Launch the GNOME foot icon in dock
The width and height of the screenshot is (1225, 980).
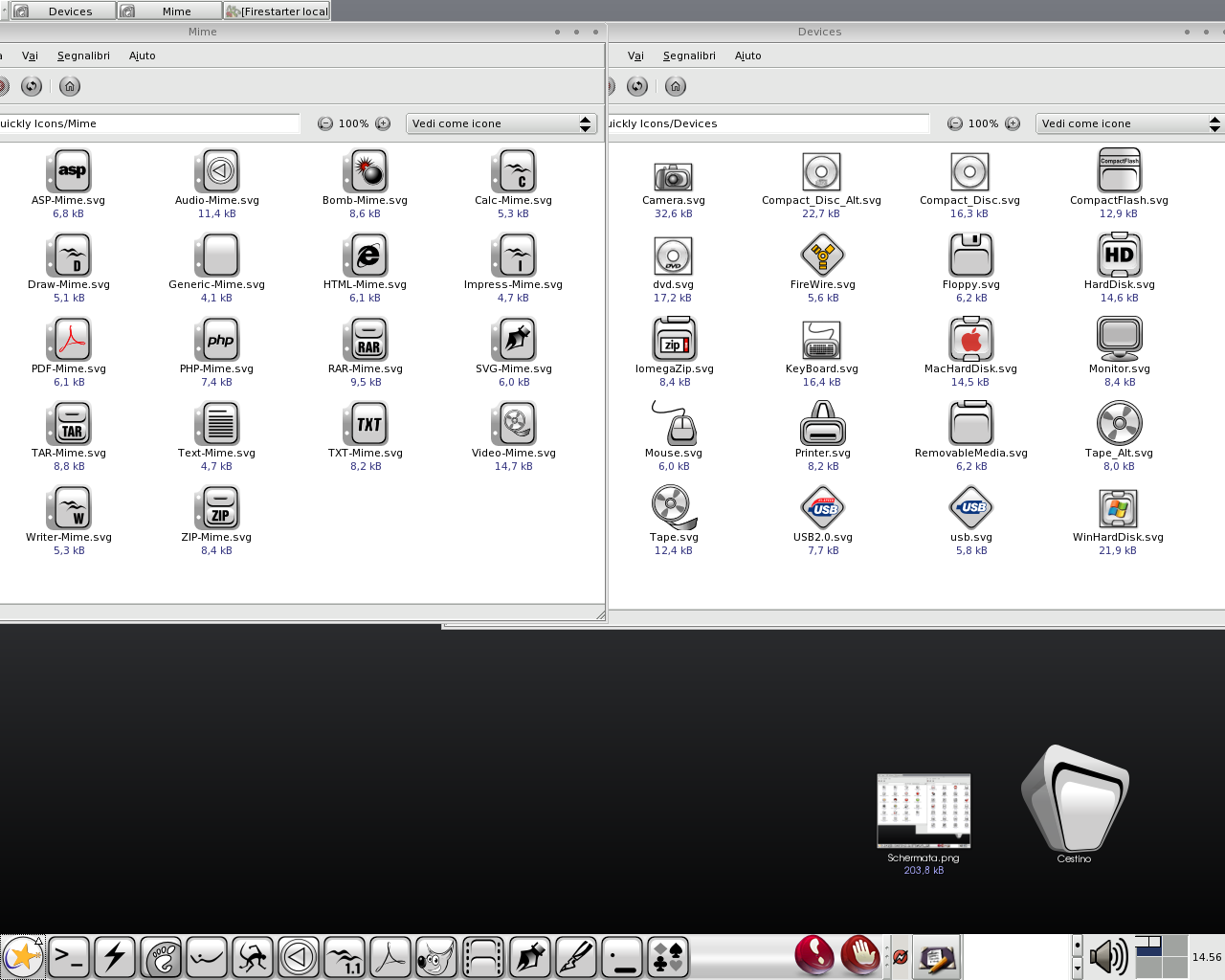tap(161, 956)
